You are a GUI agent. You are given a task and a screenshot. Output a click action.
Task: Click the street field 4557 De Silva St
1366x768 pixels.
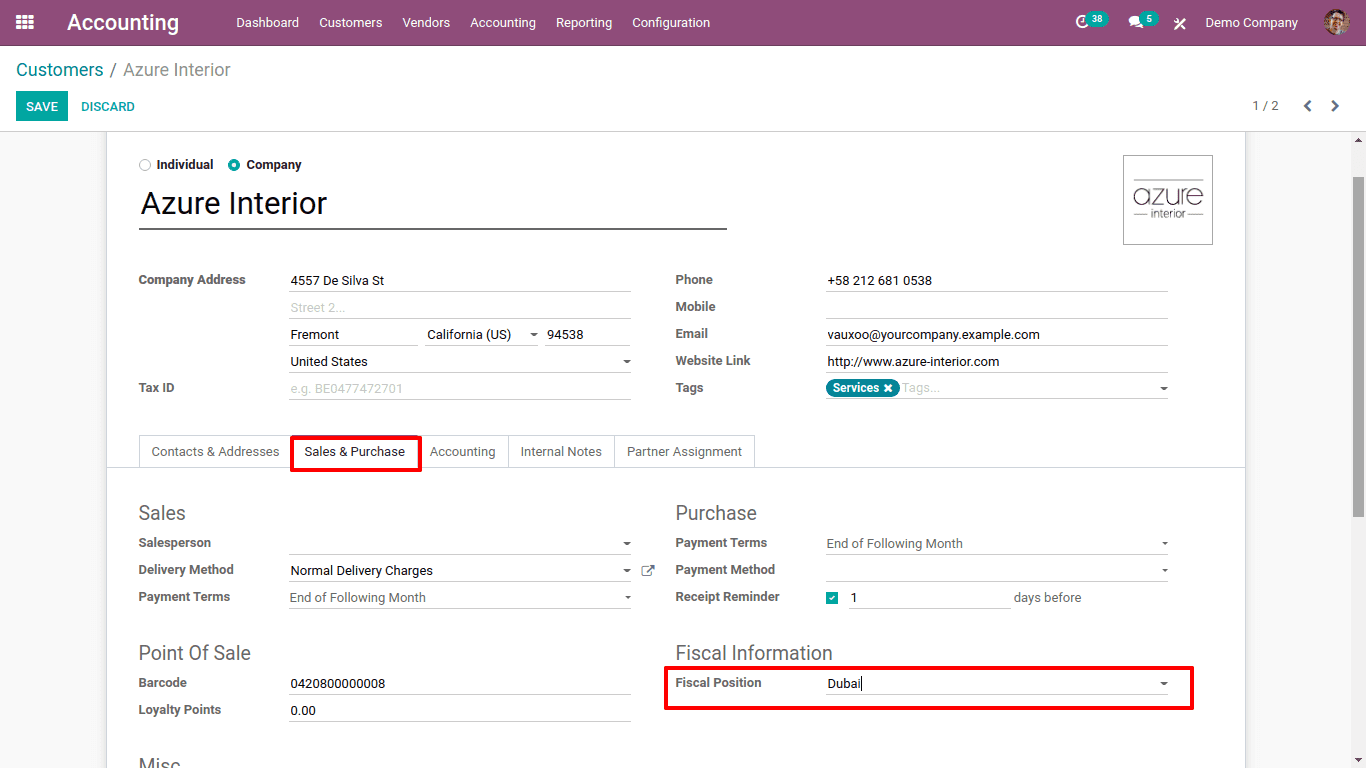pyautogui.click(x=460, y=281)
